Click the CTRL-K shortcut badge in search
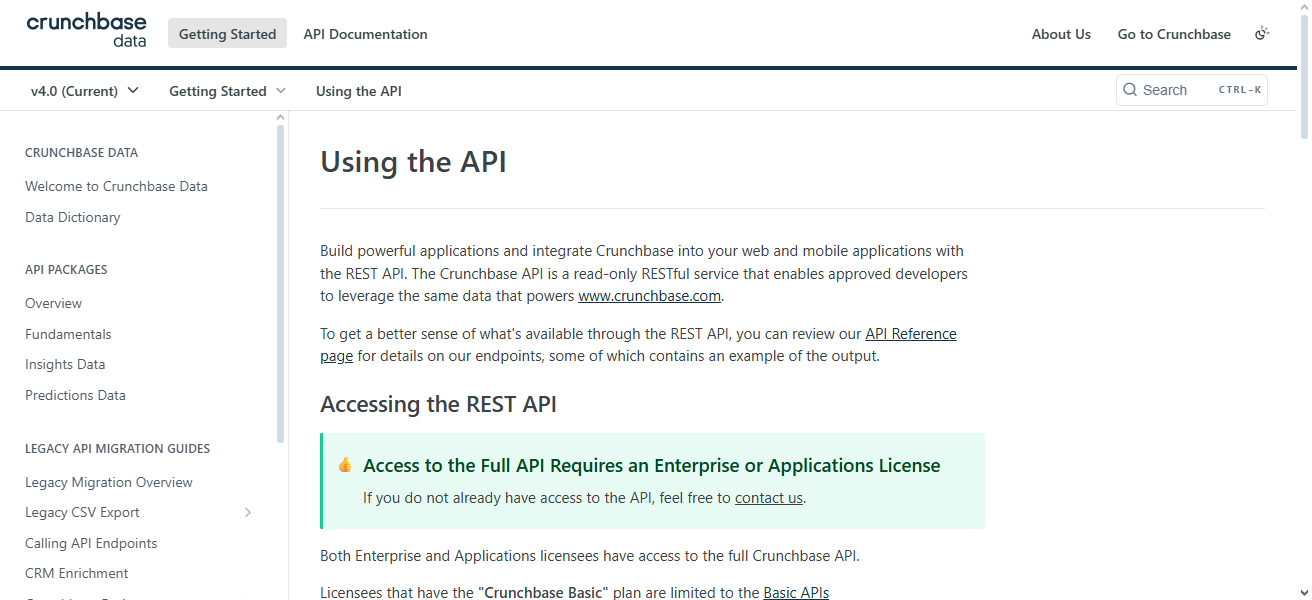 pyautogui.click(x=1239, y=89)
